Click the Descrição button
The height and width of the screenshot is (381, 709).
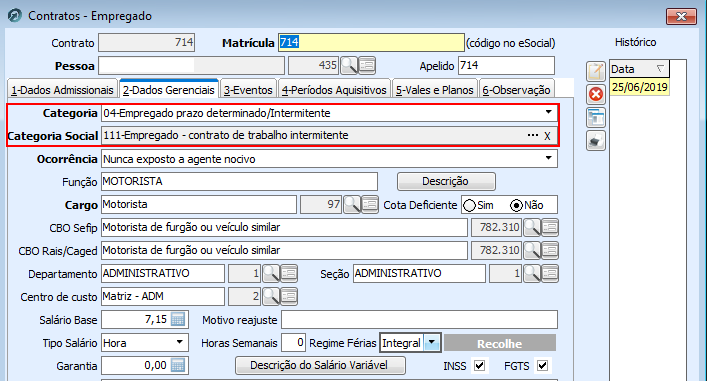[446, 181]
